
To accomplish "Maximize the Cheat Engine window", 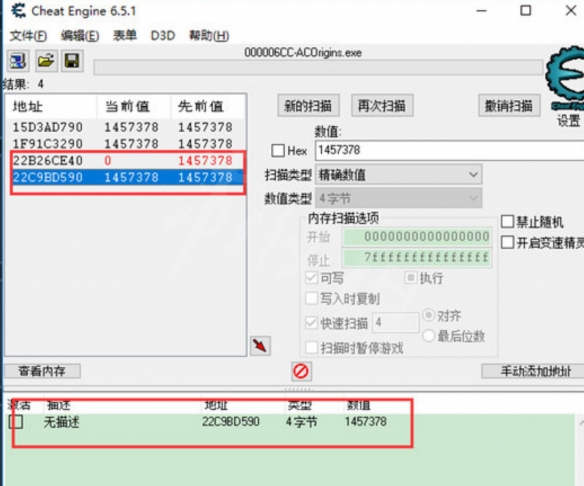I will click(x=526, y=11).
